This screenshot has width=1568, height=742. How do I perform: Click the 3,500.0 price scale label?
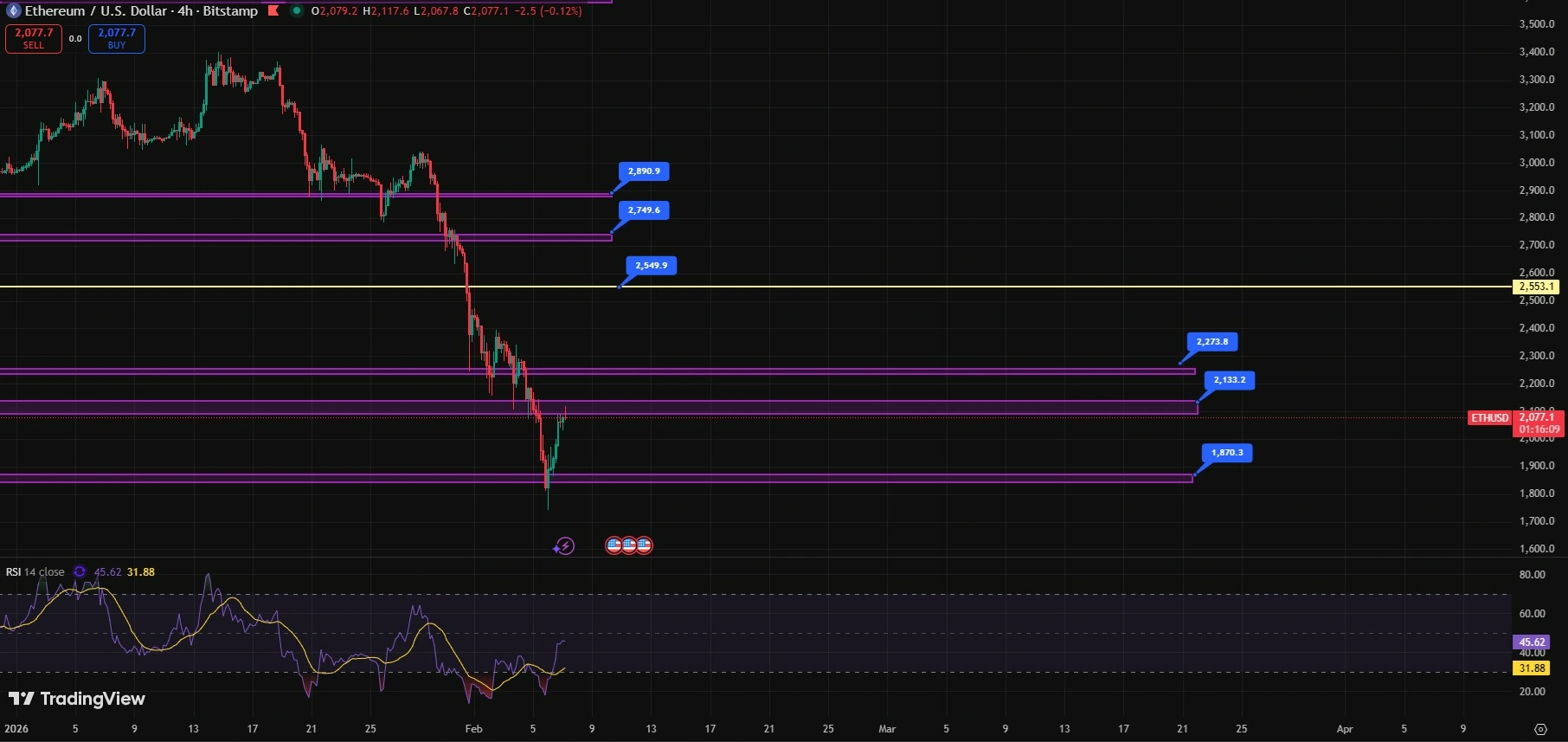[x=1537, y=24]
